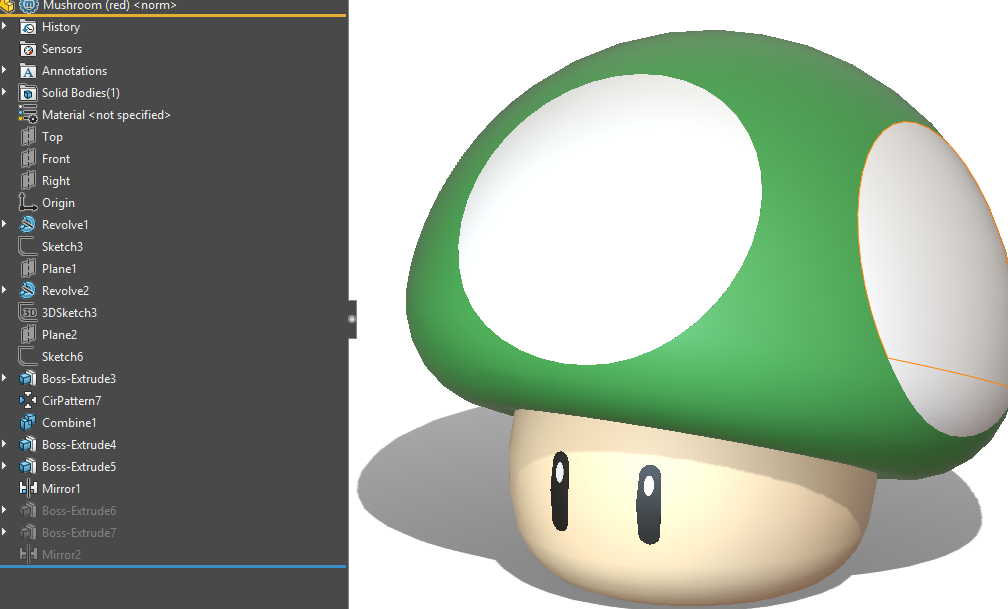Click the Boss-Extrude4 feature icon
The image size is (1008, 609).
28,444
